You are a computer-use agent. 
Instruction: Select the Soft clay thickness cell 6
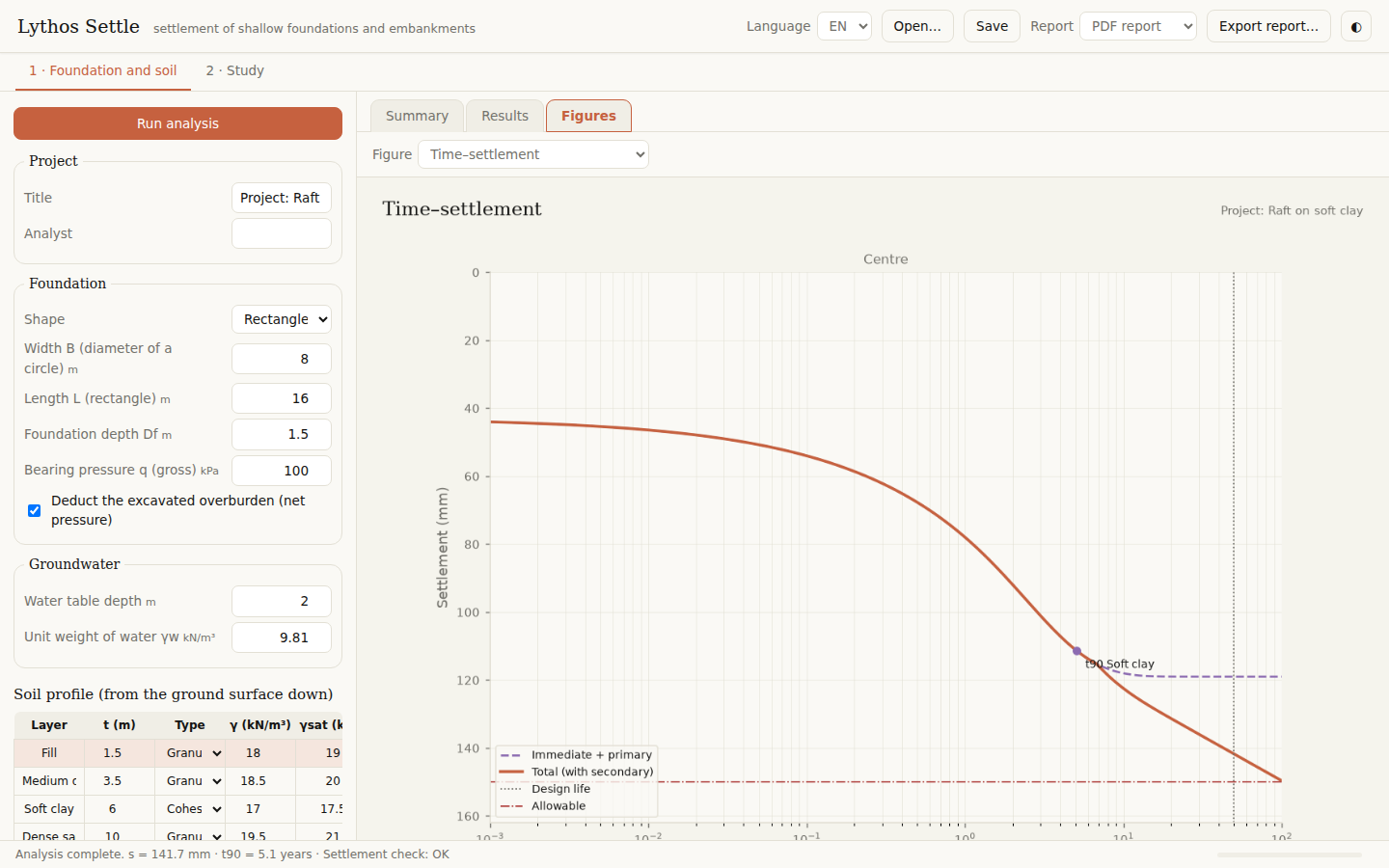120,809
